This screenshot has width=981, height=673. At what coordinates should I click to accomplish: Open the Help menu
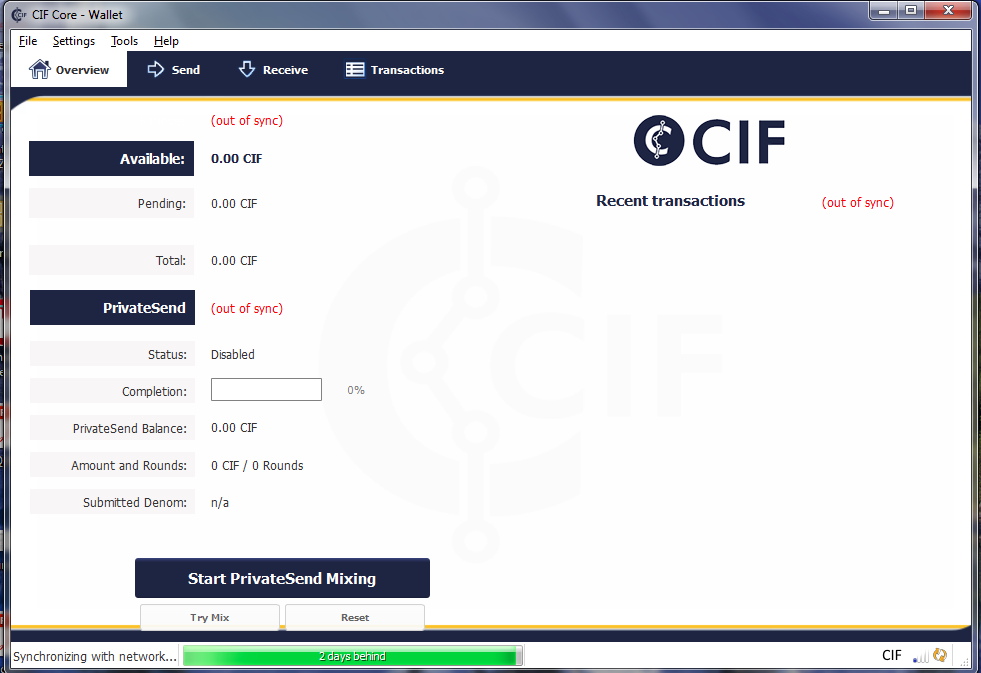coord(166,41)
